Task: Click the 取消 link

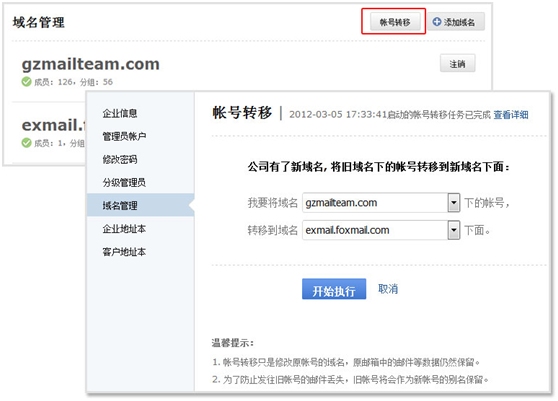Action: (x=388, y=289)
